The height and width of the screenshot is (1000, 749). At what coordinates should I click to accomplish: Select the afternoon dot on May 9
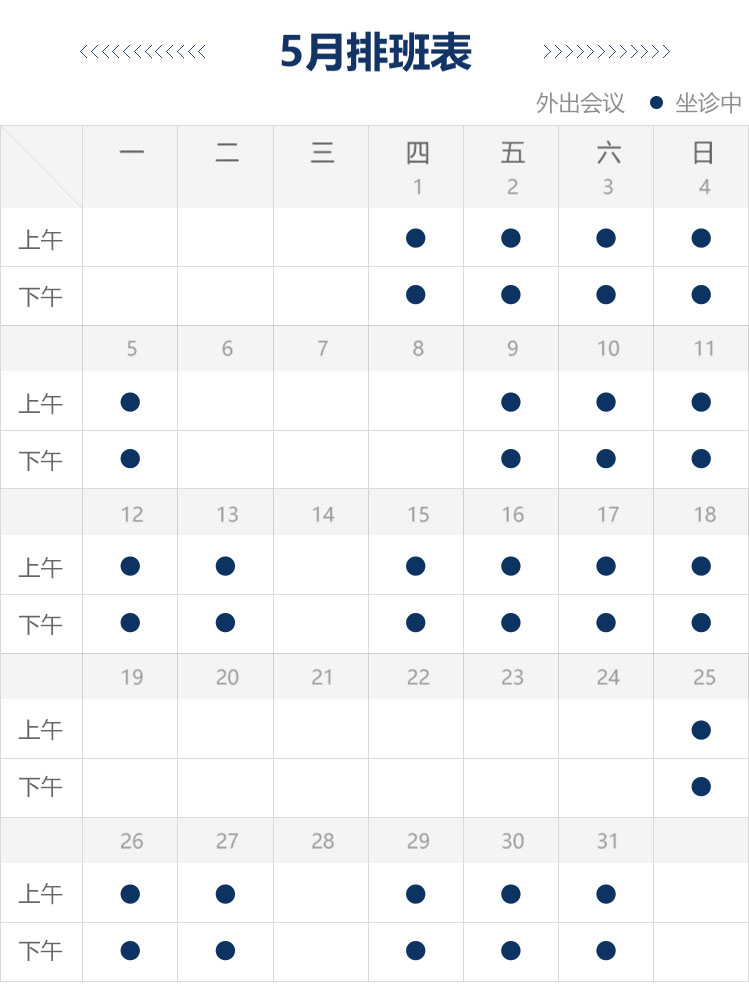[510, 459]
